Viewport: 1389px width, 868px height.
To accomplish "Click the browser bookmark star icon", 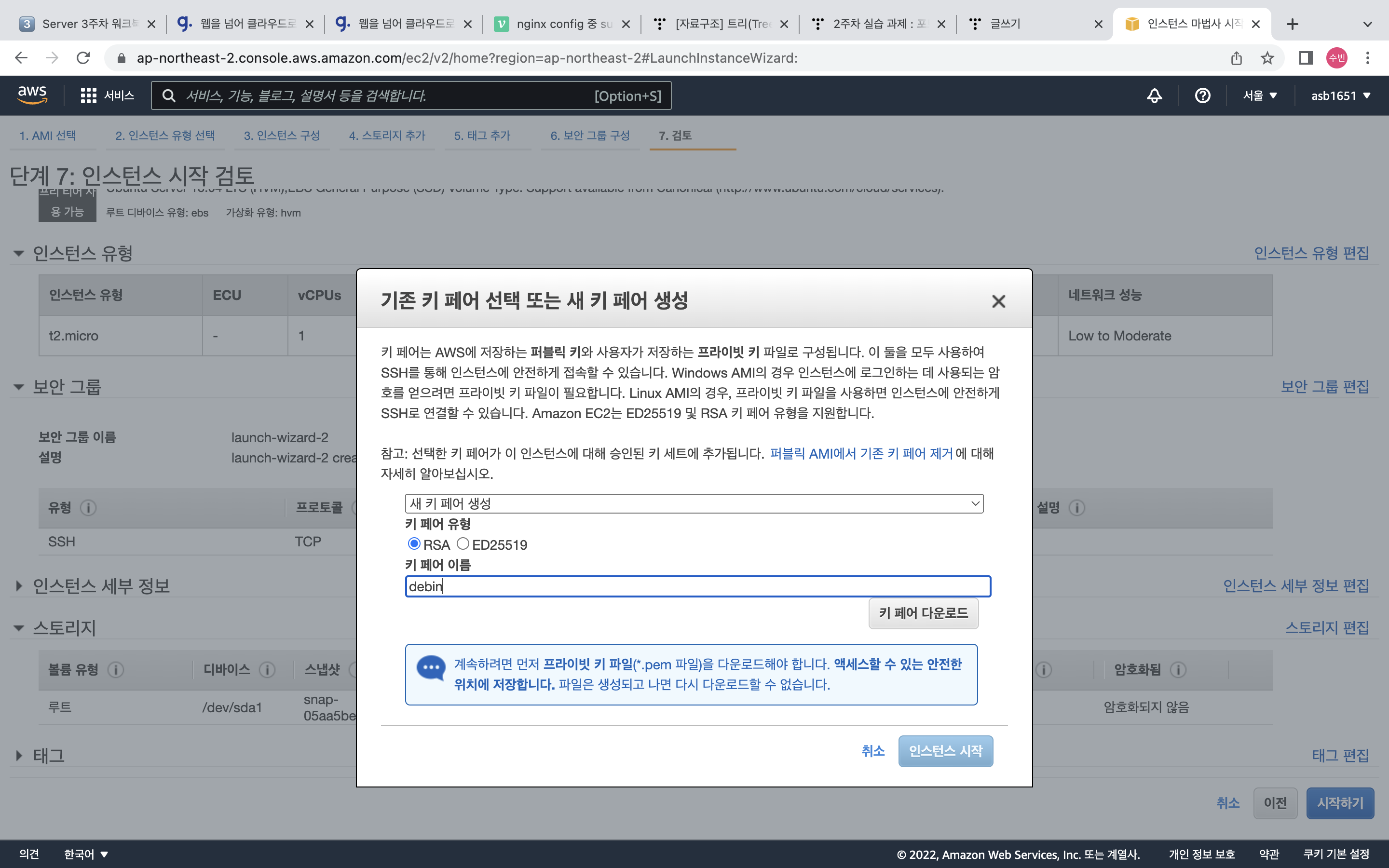I will click(x=1267, y=58).
